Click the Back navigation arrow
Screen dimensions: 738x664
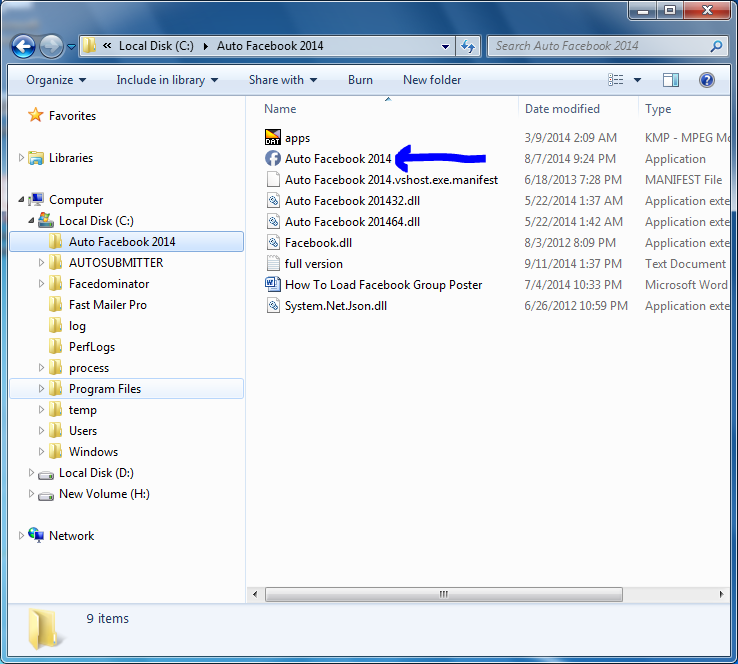click(23, 47)
